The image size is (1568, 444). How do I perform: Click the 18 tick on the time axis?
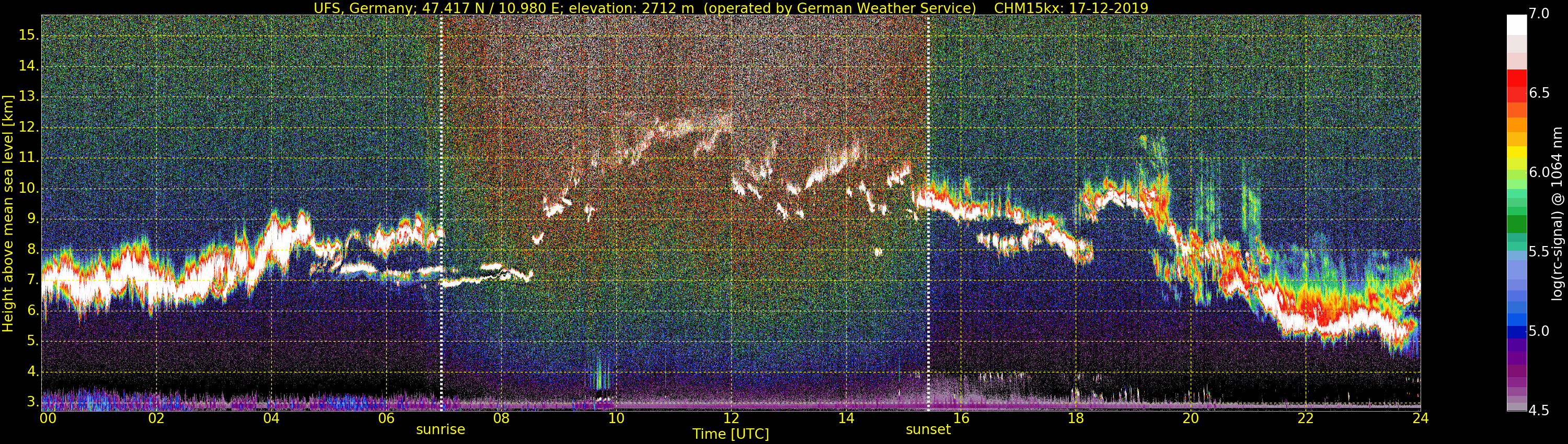coord(1076,418)
